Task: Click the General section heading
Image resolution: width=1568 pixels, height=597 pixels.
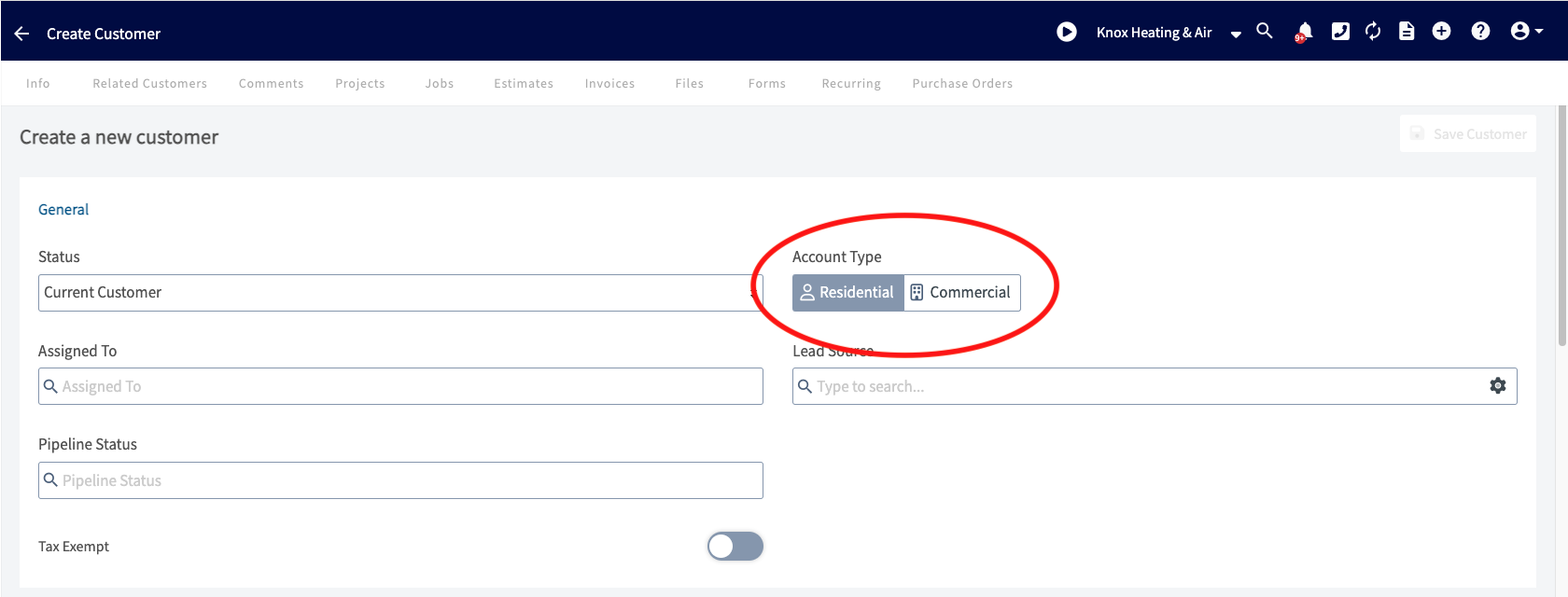Action: point(63,210)
